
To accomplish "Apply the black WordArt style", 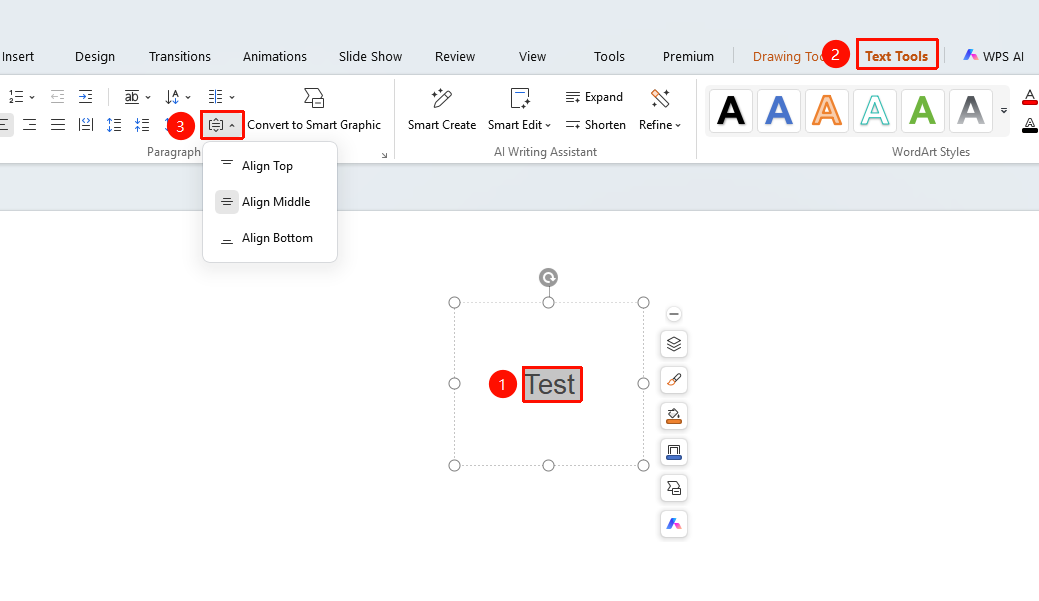I will (x=732, y=111).
